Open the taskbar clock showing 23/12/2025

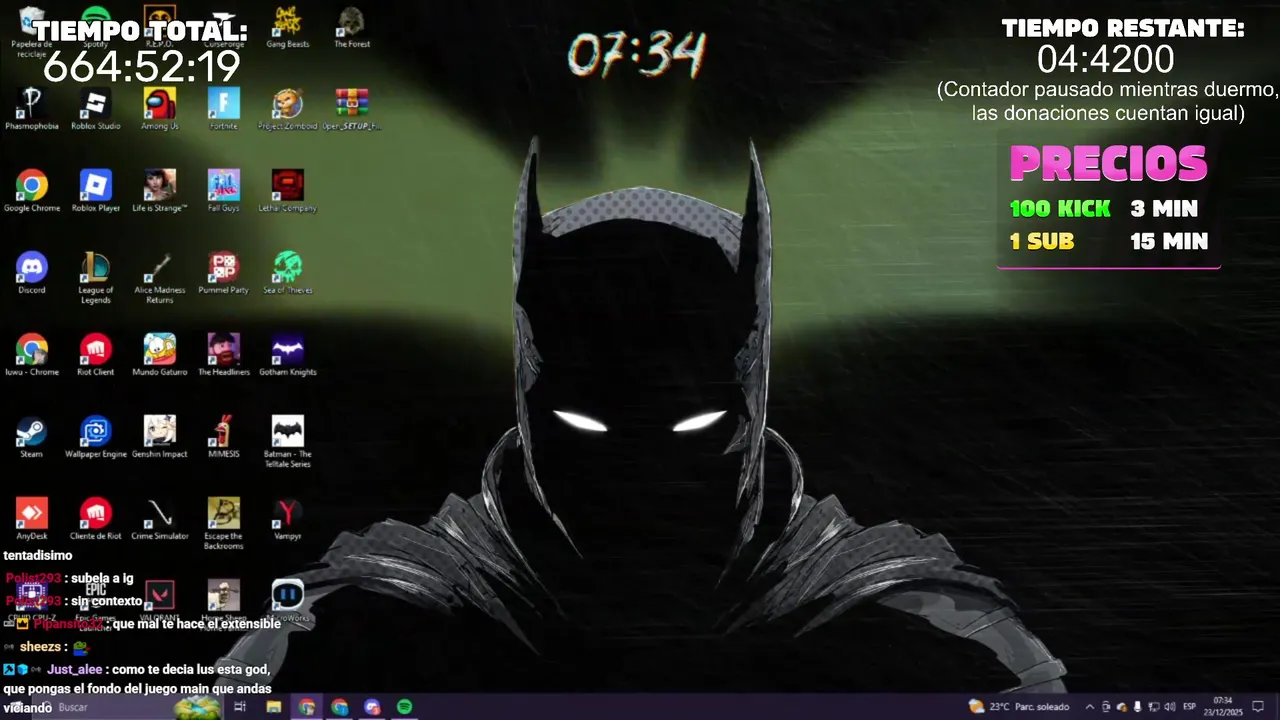(1223, 707)
